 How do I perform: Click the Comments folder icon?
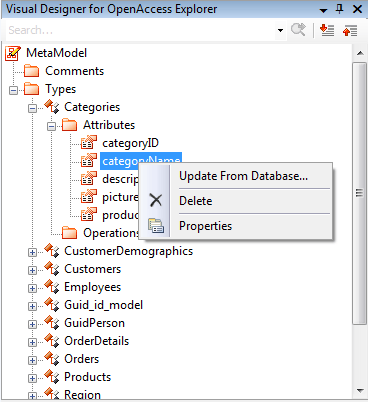[x=32, y=71]
